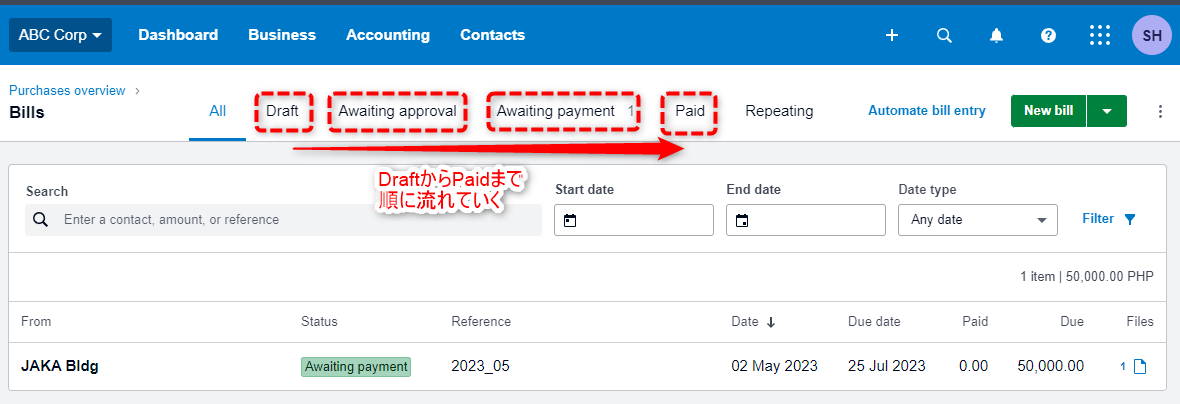1180x404 pixels.
Task: Open the help question-mark icon
Action: coord(1048,35)
